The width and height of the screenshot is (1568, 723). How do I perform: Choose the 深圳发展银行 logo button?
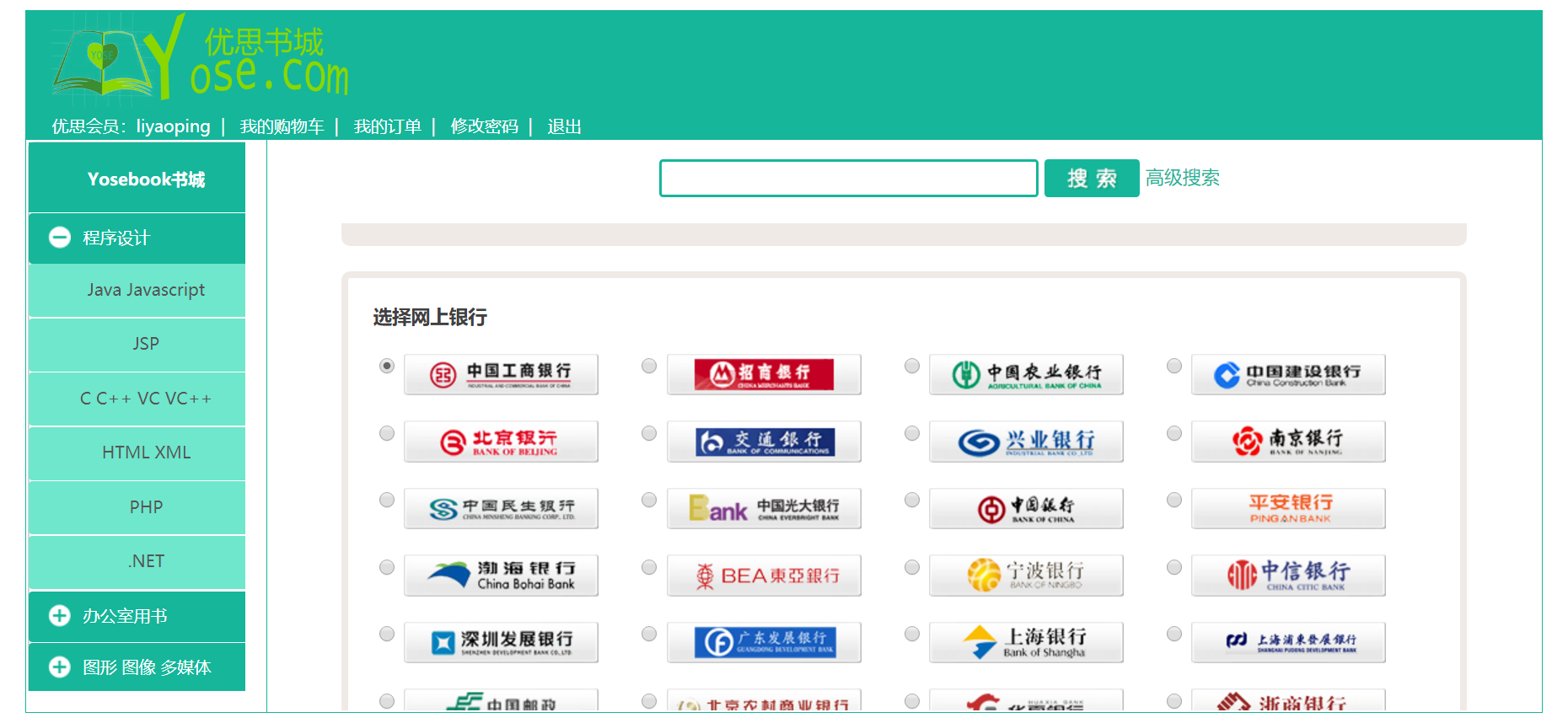[x=501, y=642]
